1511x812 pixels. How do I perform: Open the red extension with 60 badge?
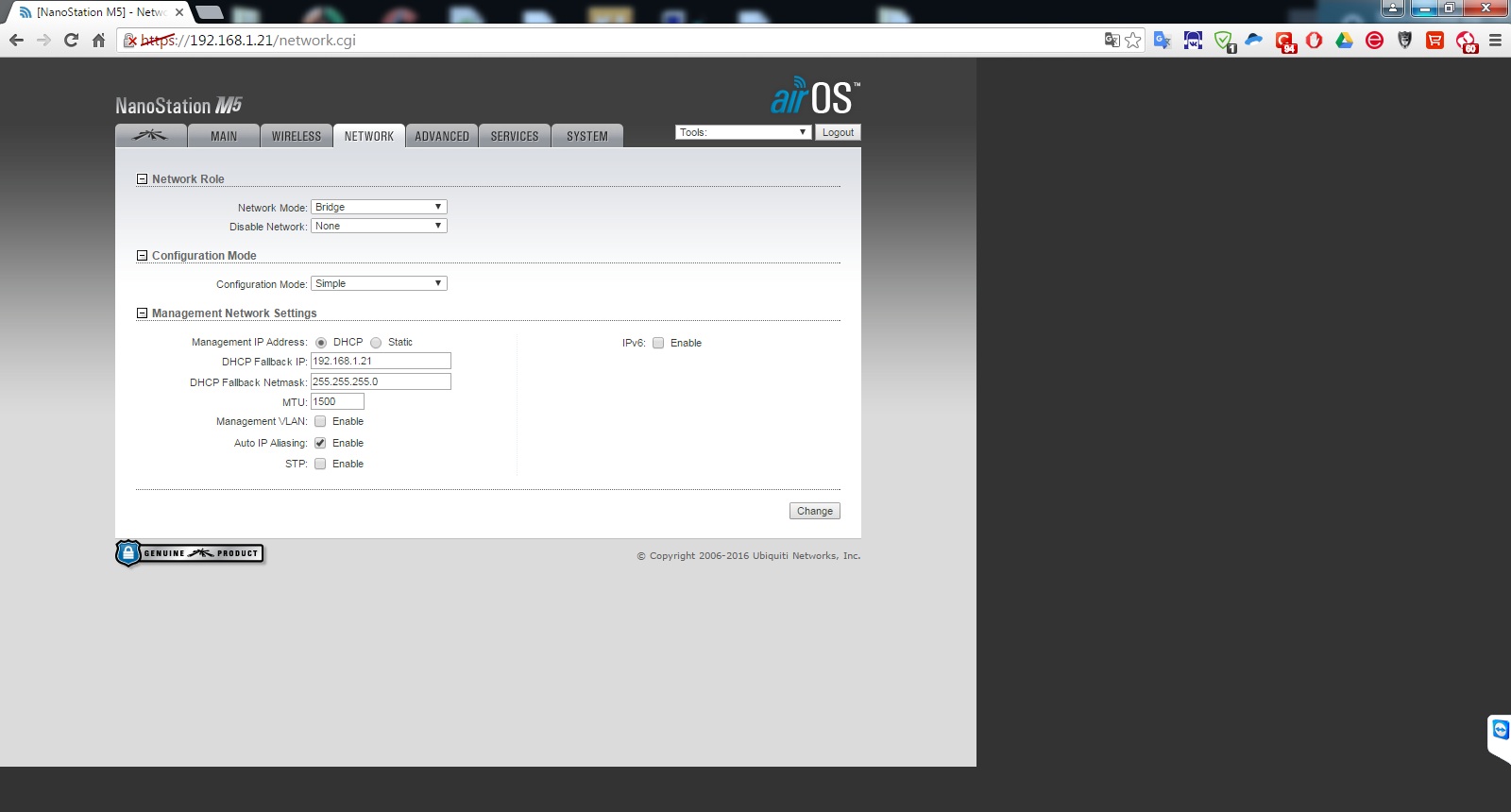1467,42
